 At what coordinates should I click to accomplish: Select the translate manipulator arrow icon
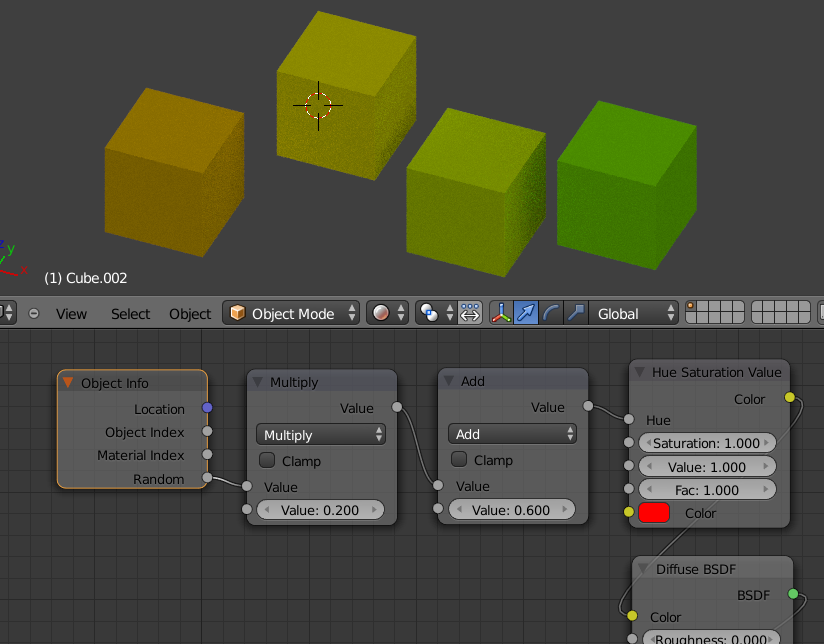pyautogui.click(x=526, y=313)
